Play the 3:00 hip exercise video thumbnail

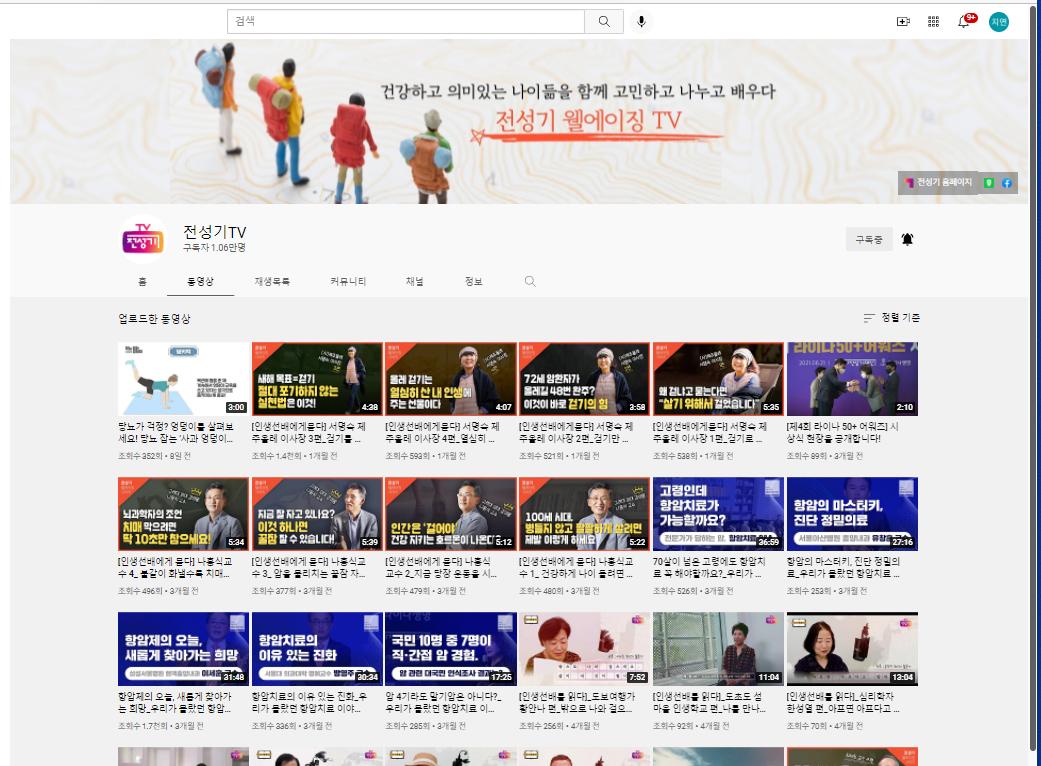(x=183, y=379)
